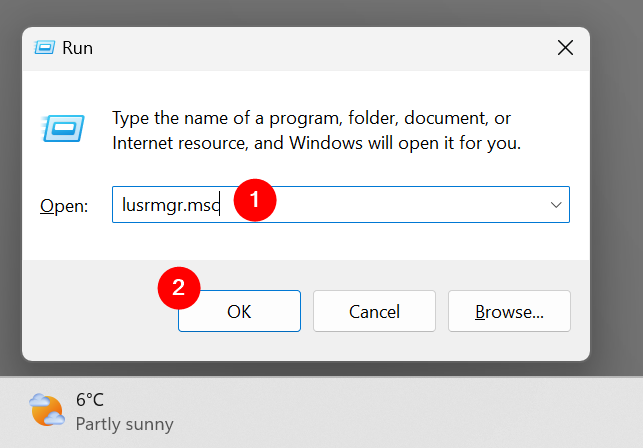Click the Open: field label

[64, 205]
